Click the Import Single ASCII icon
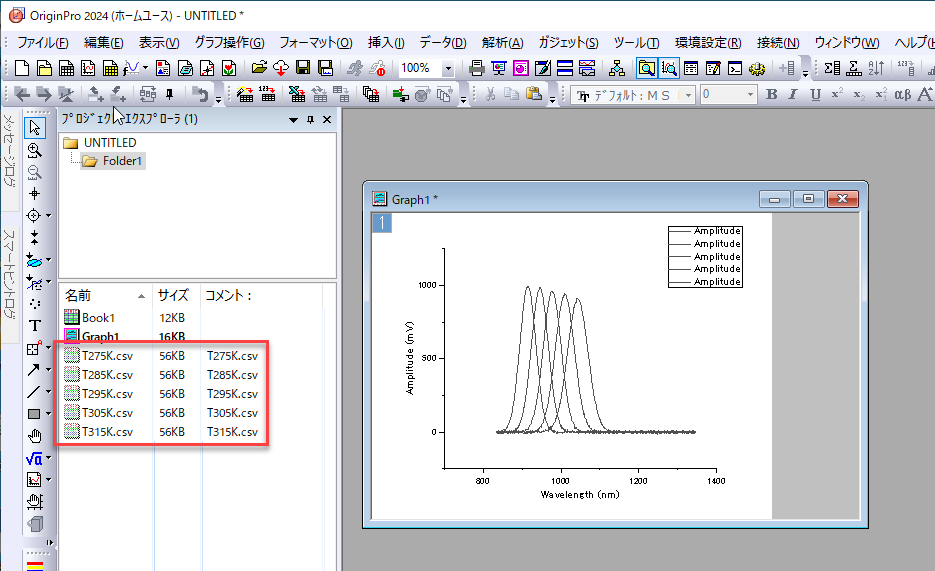The image size is (935, 571). (268, 94)
